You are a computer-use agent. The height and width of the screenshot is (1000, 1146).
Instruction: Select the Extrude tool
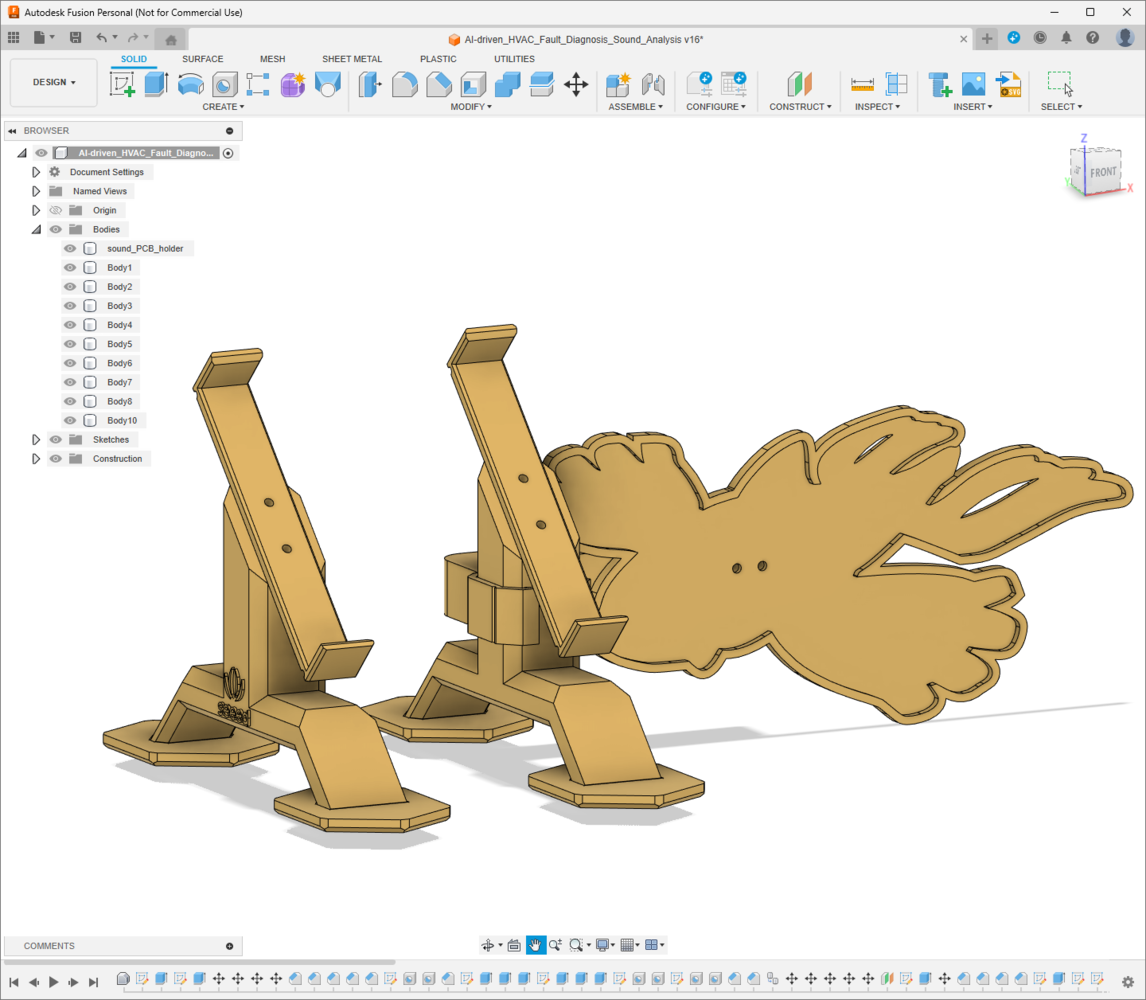coord(156,84)
